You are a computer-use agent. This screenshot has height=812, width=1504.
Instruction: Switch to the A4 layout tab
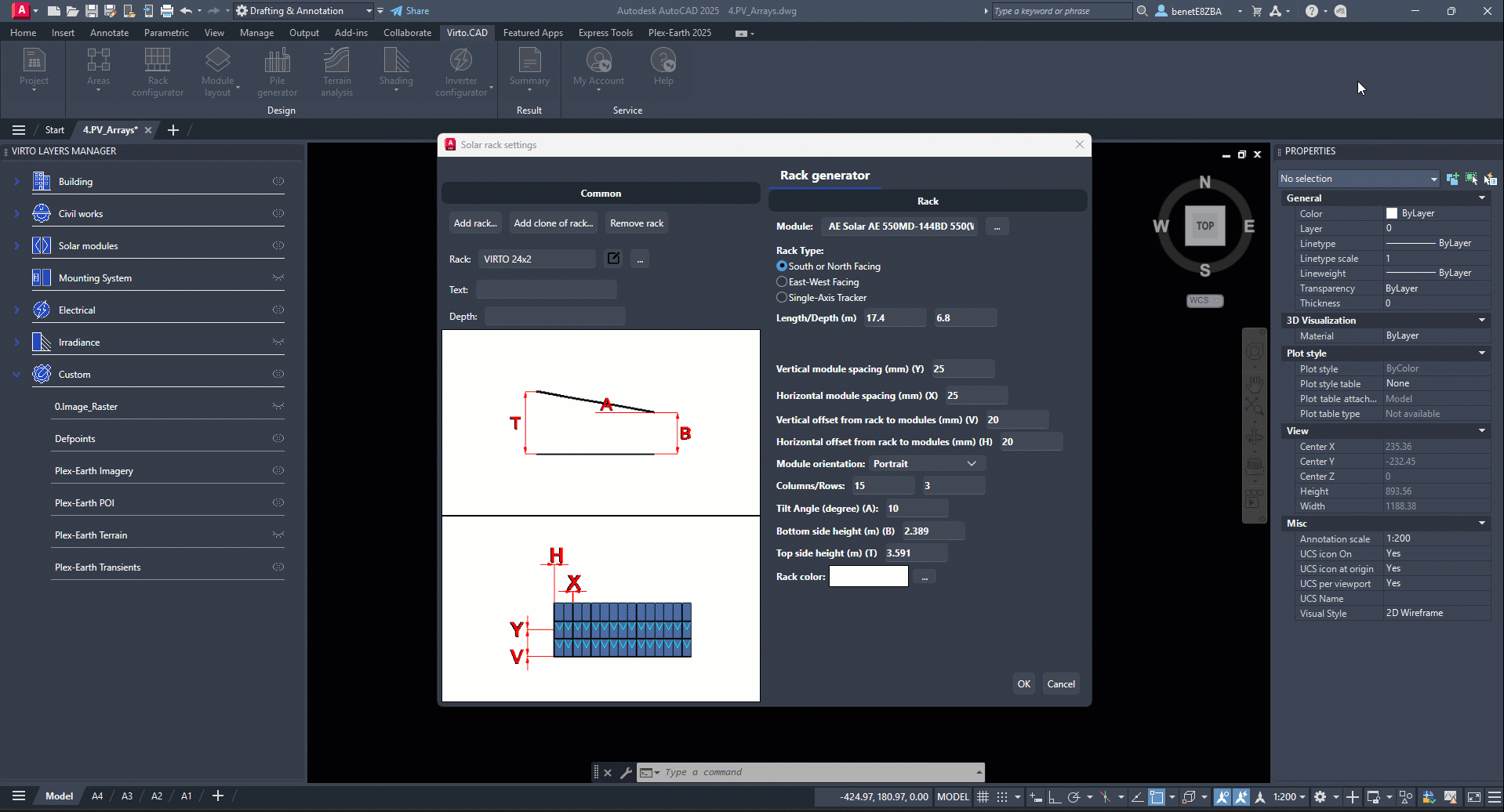[97, 796]
